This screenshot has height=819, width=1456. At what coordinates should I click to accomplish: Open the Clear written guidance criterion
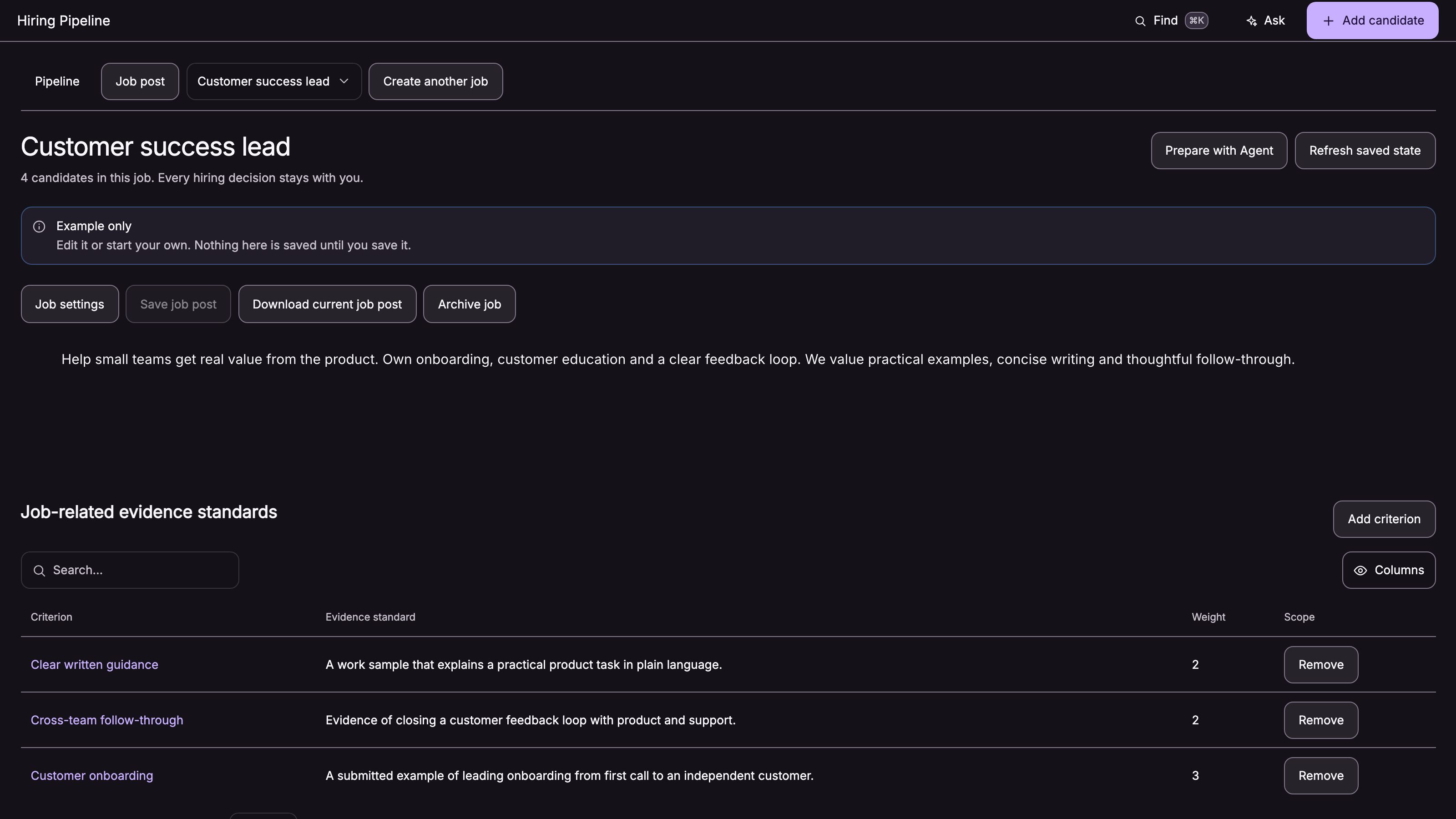94,665
